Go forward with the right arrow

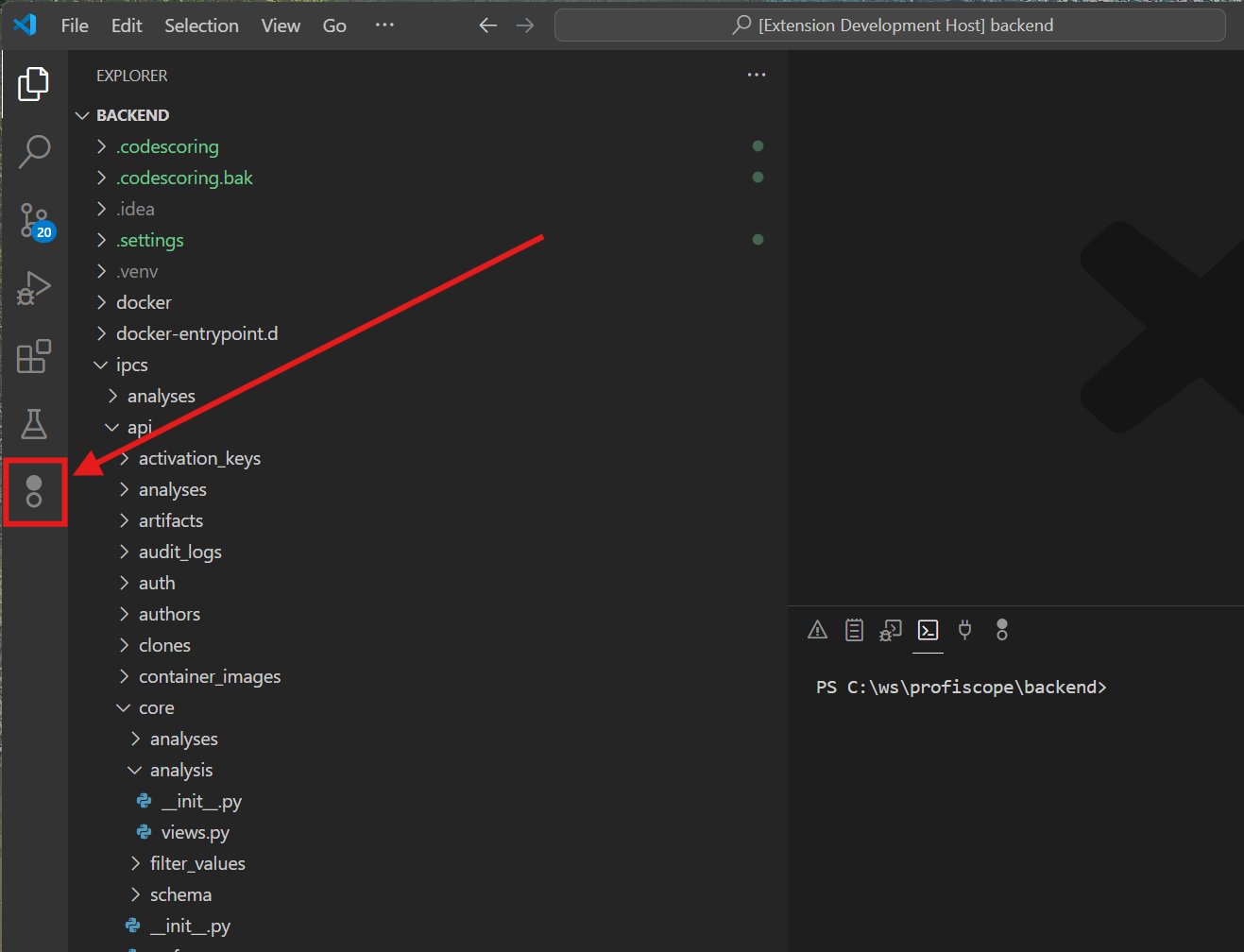point(525,25)
